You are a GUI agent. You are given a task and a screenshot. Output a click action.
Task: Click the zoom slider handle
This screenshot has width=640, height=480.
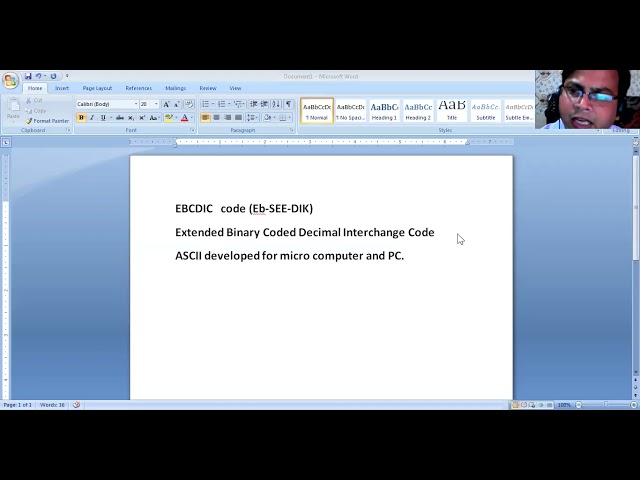click(606, 405)
